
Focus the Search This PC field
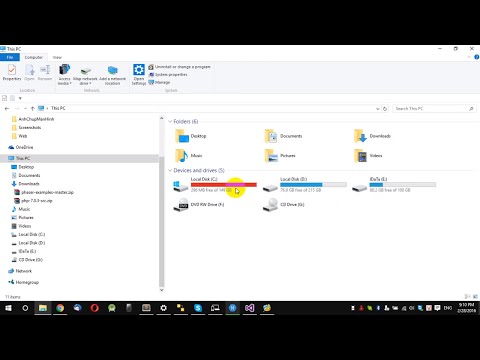click(x=433, y=109)
